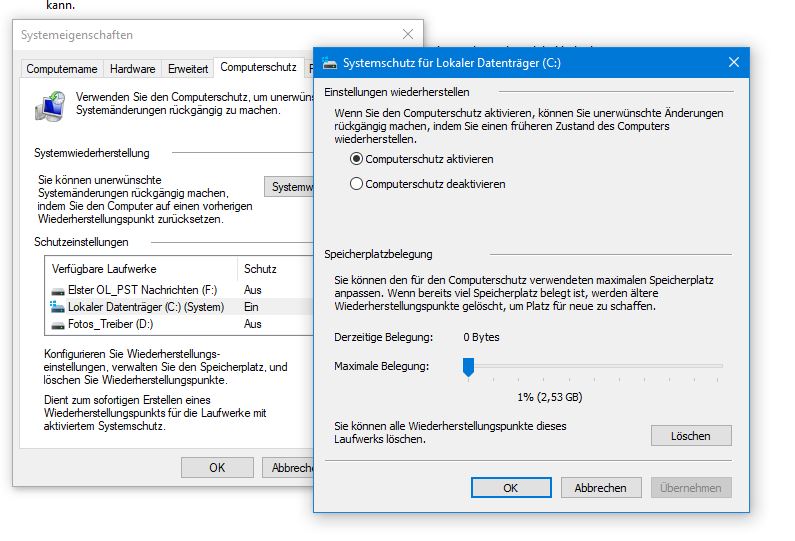Select Fotos_Treiber (D:) drive row
The width and height of the screenshot is (795, 541).
coord(178,324)
